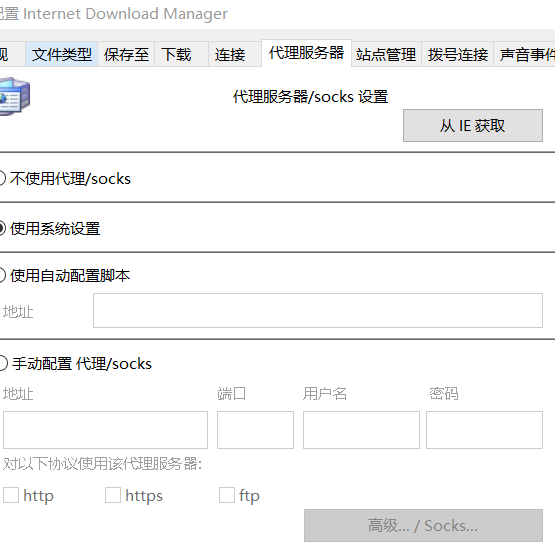Viewport: 555px width, 560px height.
Task: Click the 代理服务器/socks 设置 heading text
Action: 310,96
